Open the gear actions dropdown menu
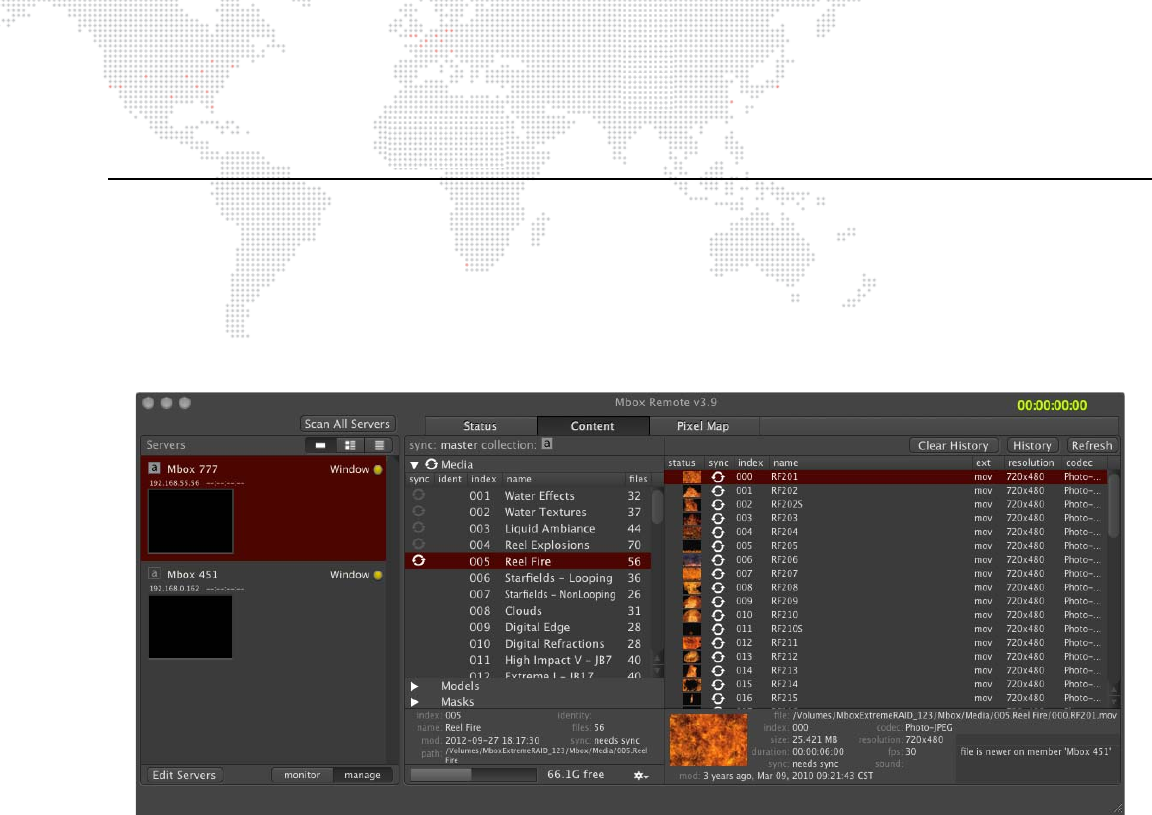This screenshot has width=1152, height=815. (641, 775)
